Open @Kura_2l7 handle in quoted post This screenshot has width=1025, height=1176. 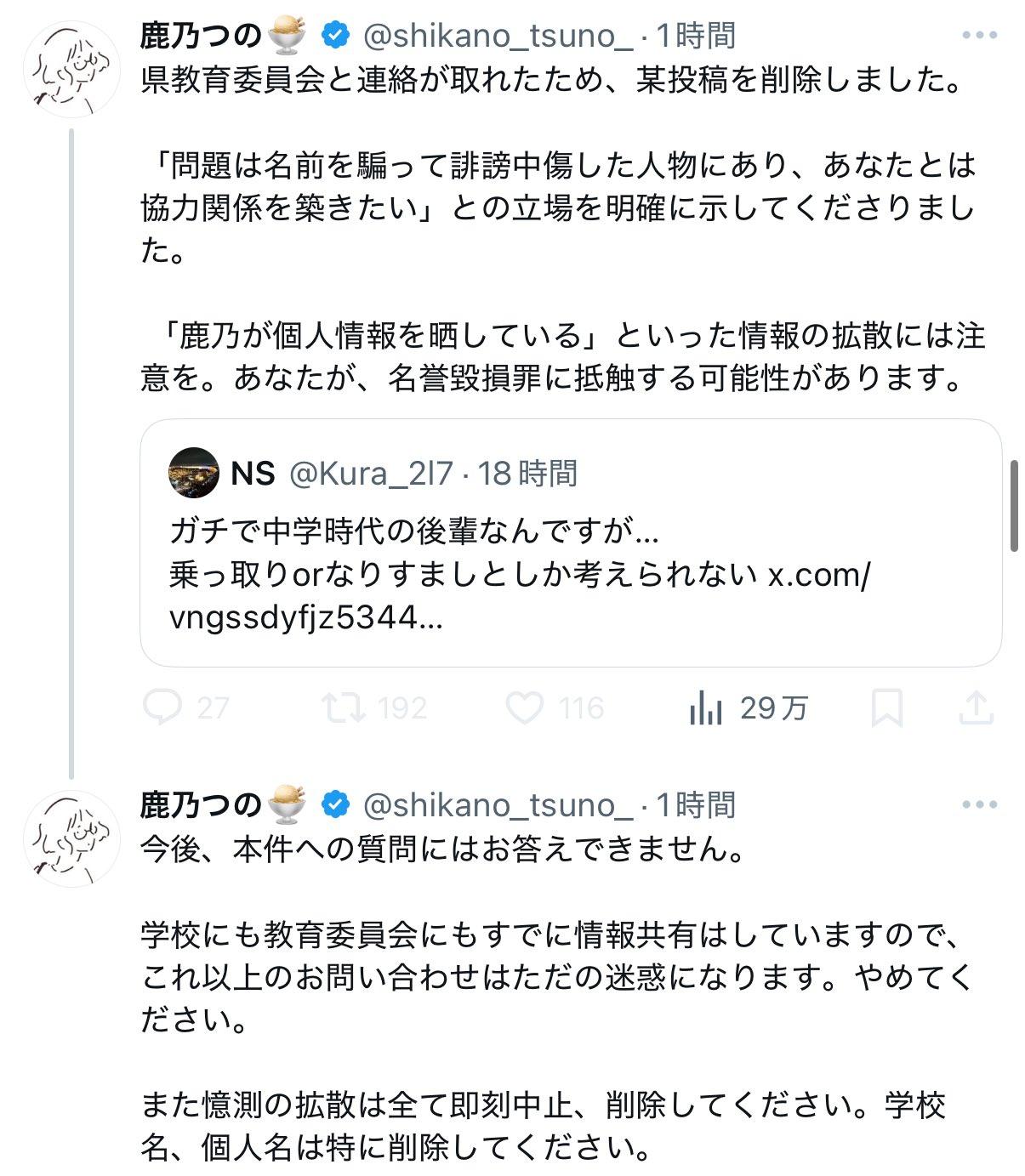371,474
